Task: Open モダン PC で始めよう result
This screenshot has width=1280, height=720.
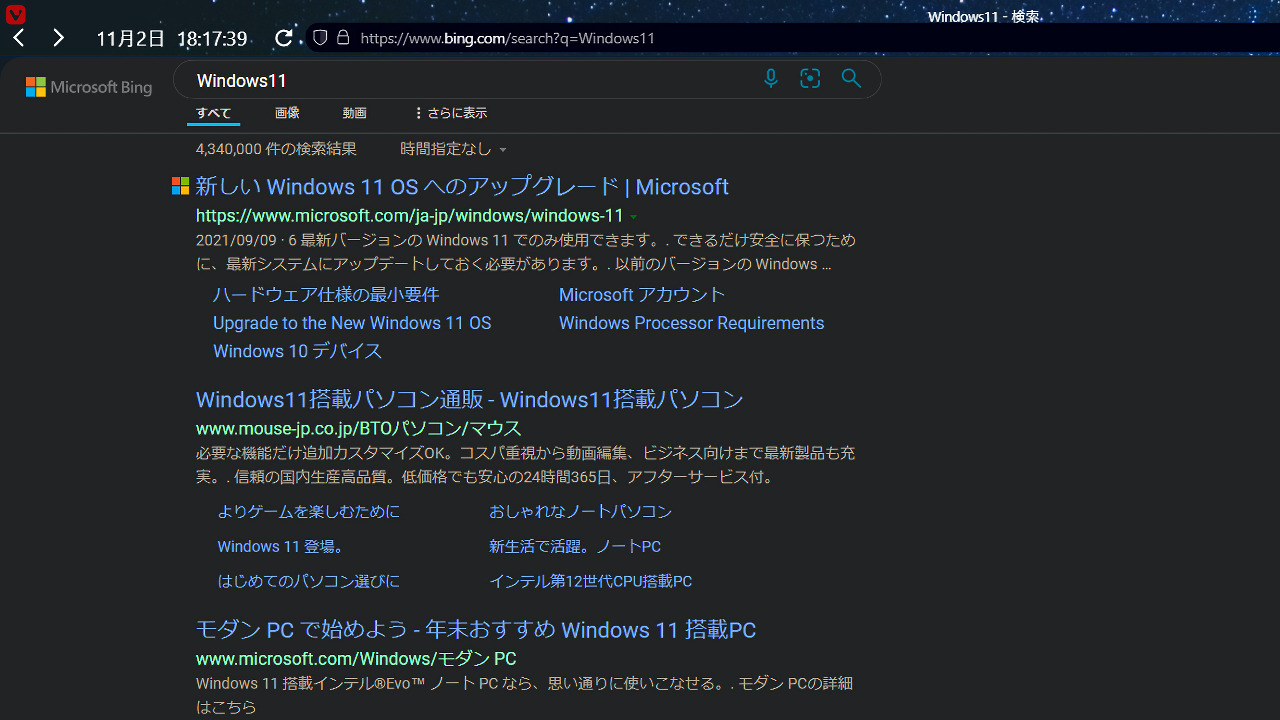Action: (x=476, y=630)
